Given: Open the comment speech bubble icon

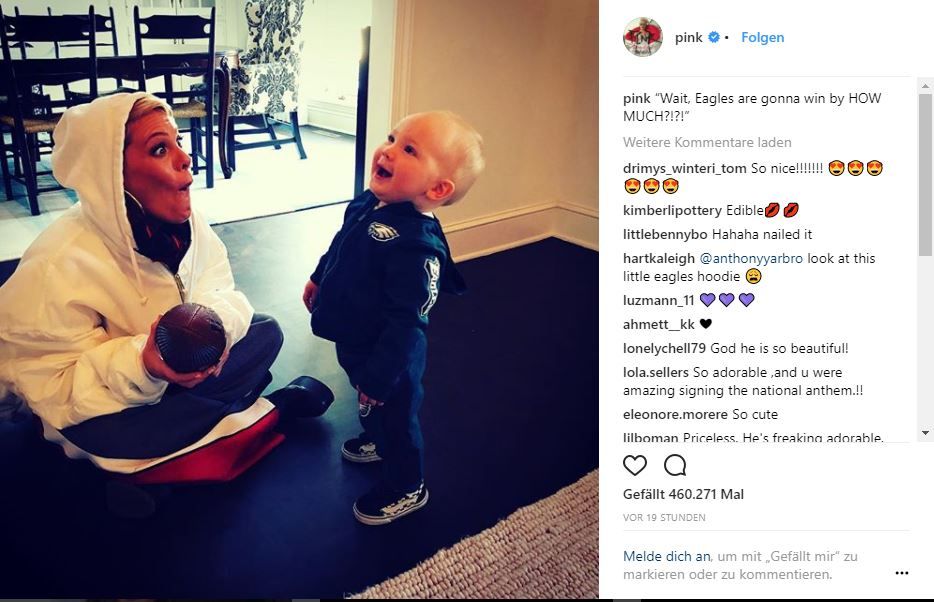Looking at the screenshot, I should point(675,465).
